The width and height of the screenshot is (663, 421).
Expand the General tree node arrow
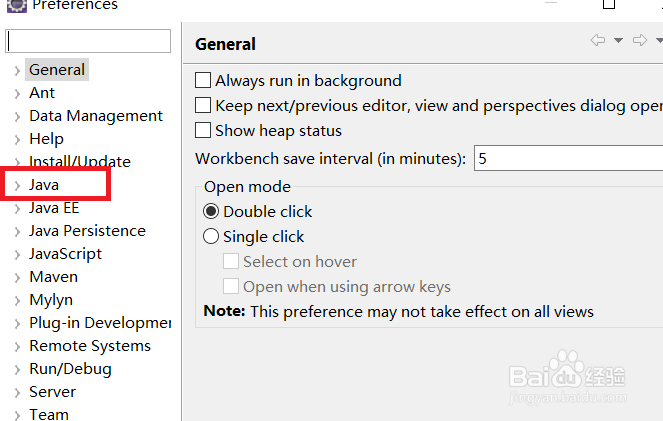click(x=18, y=70)
